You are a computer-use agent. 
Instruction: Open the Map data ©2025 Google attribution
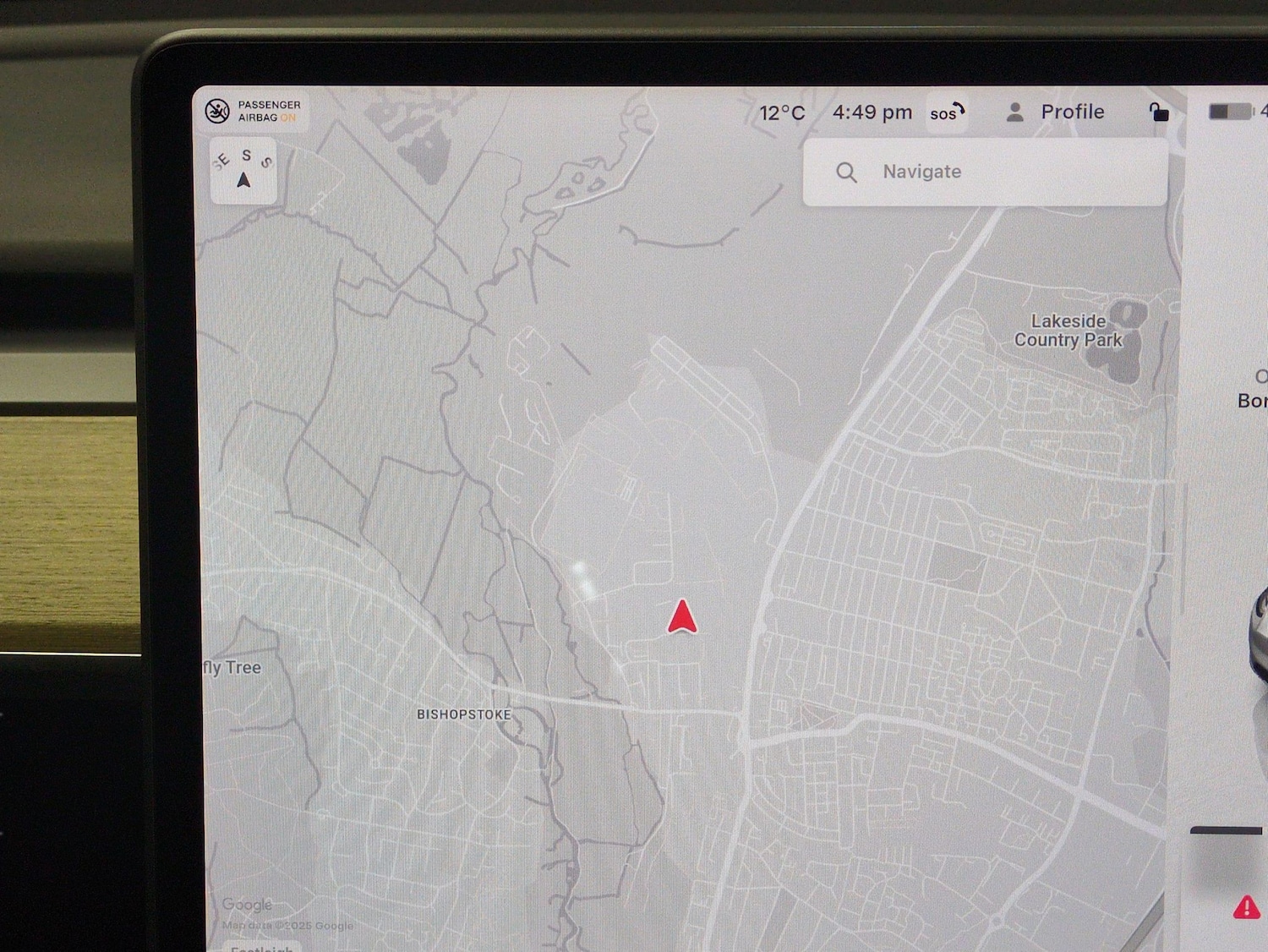tap(287, 926)
